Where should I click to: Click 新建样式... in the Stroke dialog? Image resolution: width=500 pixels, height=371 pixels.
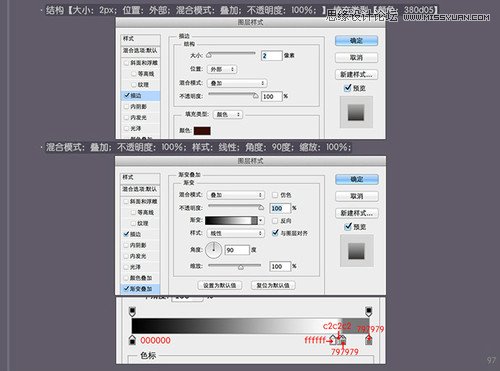(356, 74)
